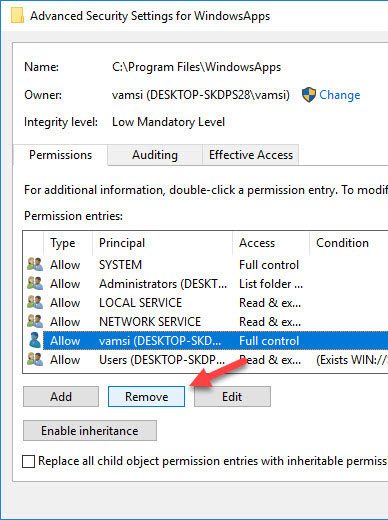
Task: Select the vamsi (DESKTOP-SKD... entry
Action: [x=205, y=341]
